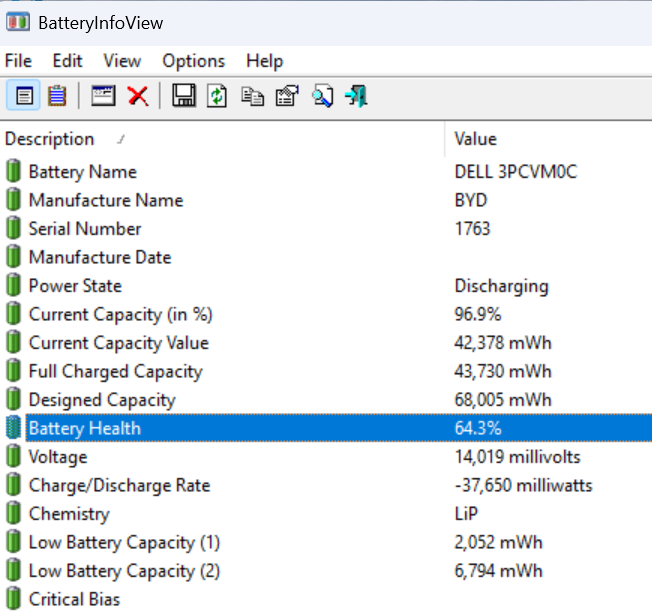Click the battery icon beside Full Charged Capacity
This screenshot has height=613, width=652.
(13, 370)
